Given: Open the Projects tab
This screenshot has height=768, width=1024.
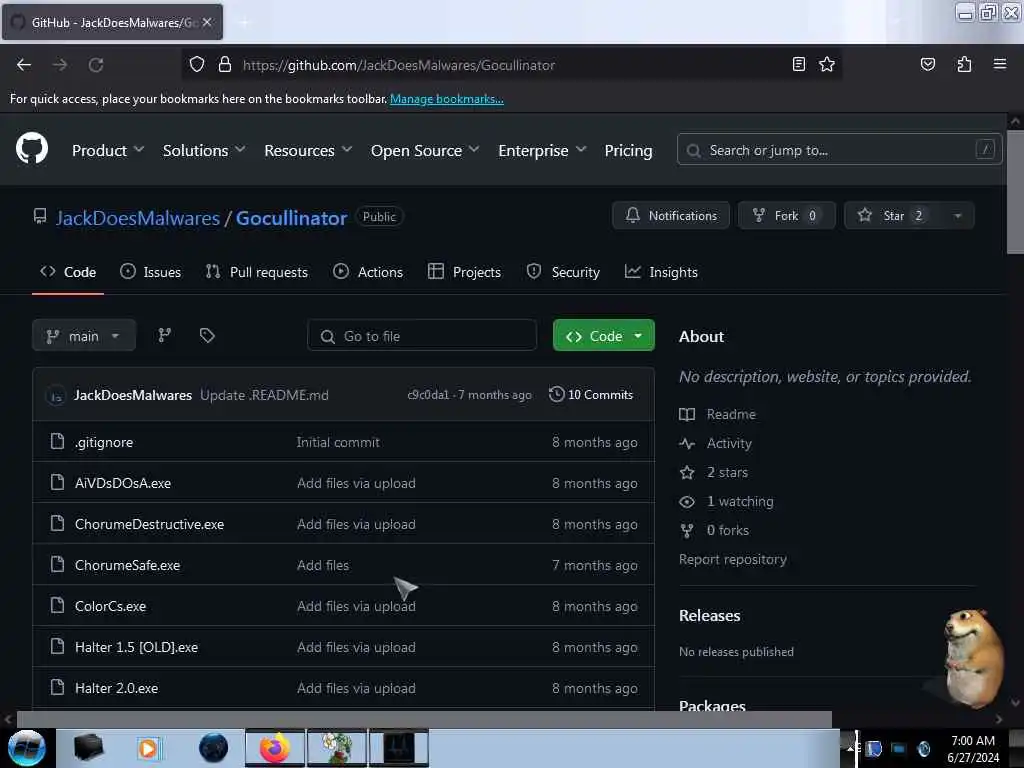Looking at the screenshot, I should point(464,272).
